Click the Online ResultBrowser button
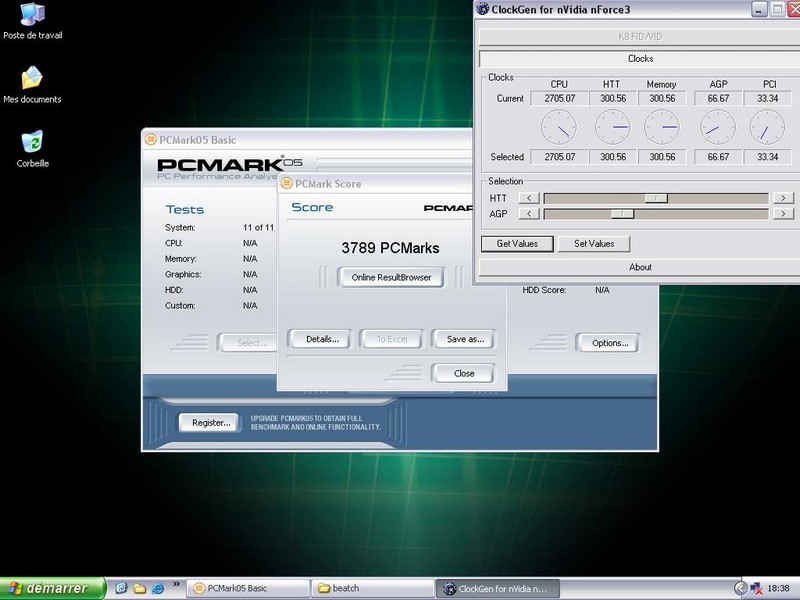Viewport: 800px width, 600px height. [391, 278]
